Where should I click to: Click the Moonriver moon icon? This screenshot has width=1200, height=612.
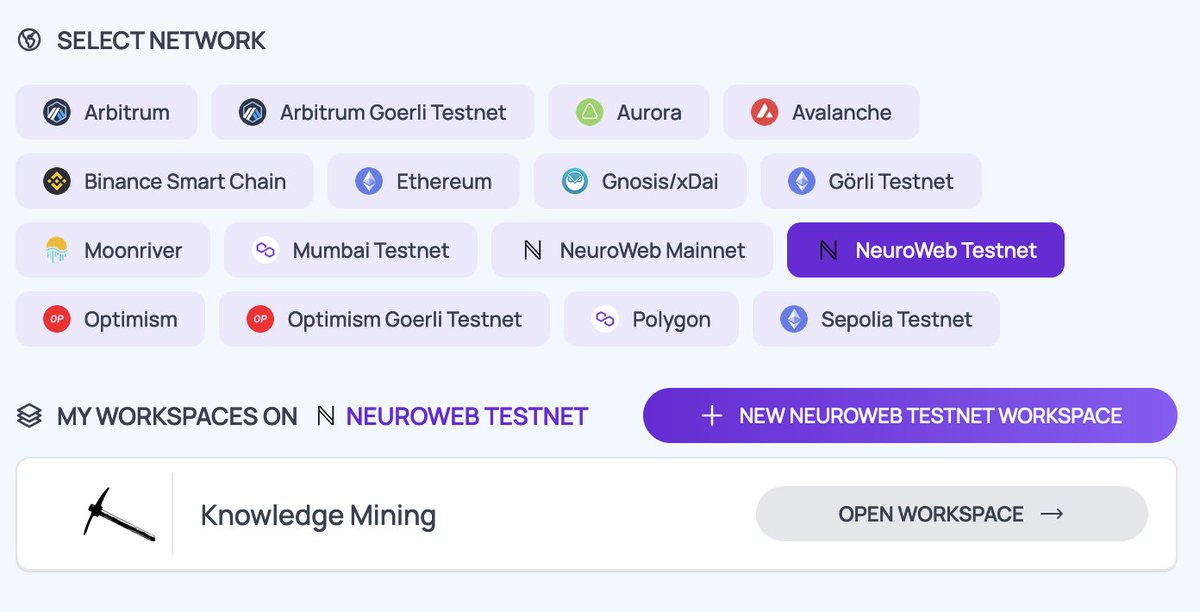pyautogui.click(x=56, y=250)
